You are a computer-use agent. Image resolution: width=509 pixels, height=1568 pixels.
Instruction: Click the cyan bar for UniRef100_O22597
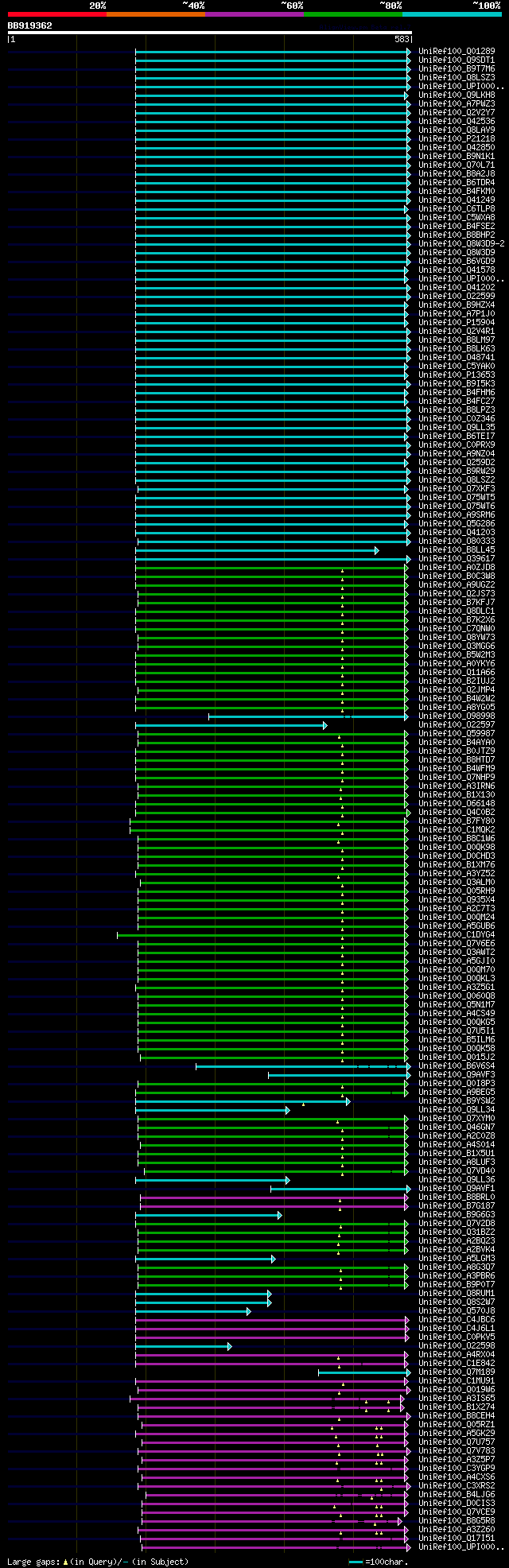coord(231,724)
